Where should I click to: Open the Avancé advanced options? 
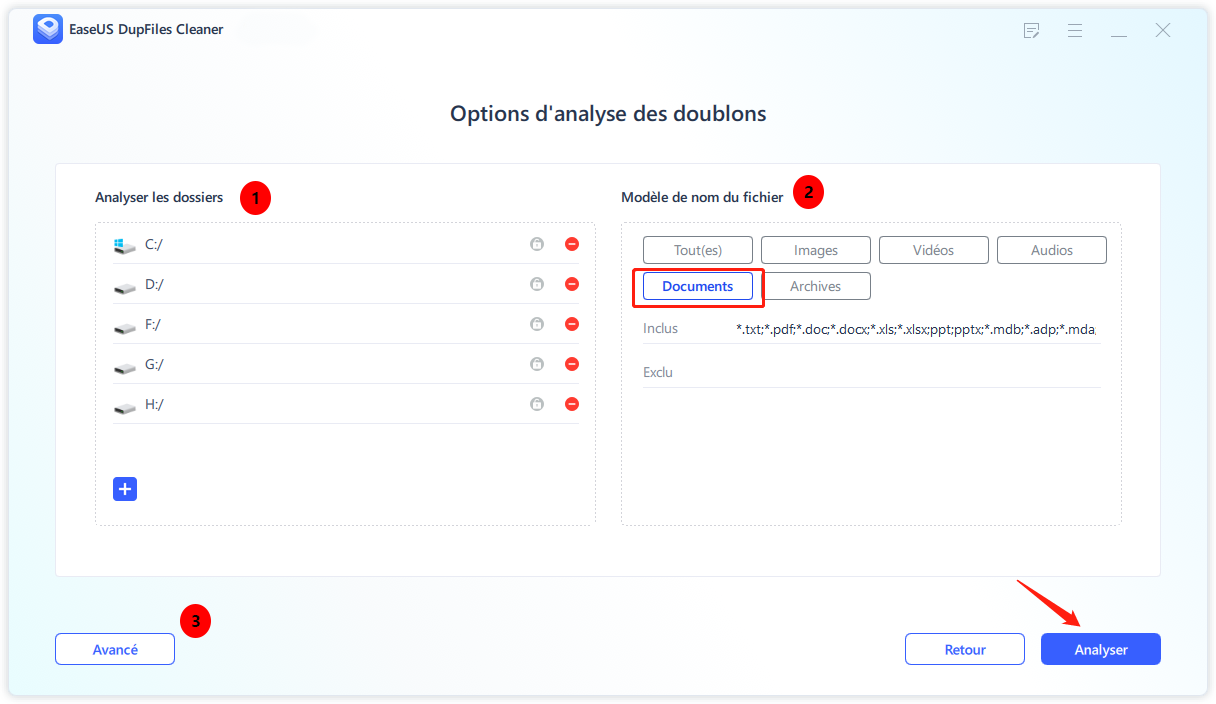point(115,649)
